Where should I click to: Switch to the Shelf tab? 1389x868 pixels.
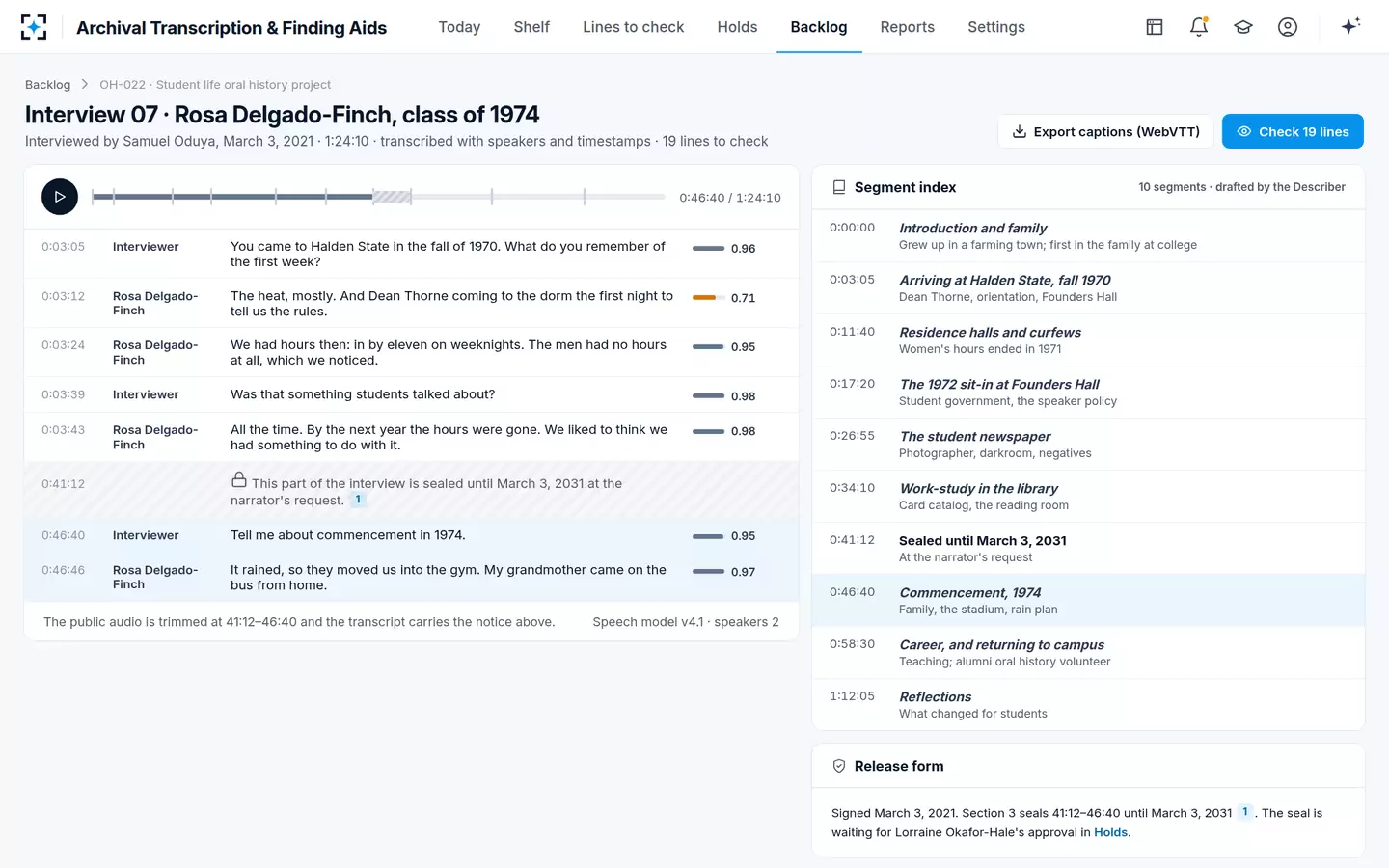click(531, 27)
